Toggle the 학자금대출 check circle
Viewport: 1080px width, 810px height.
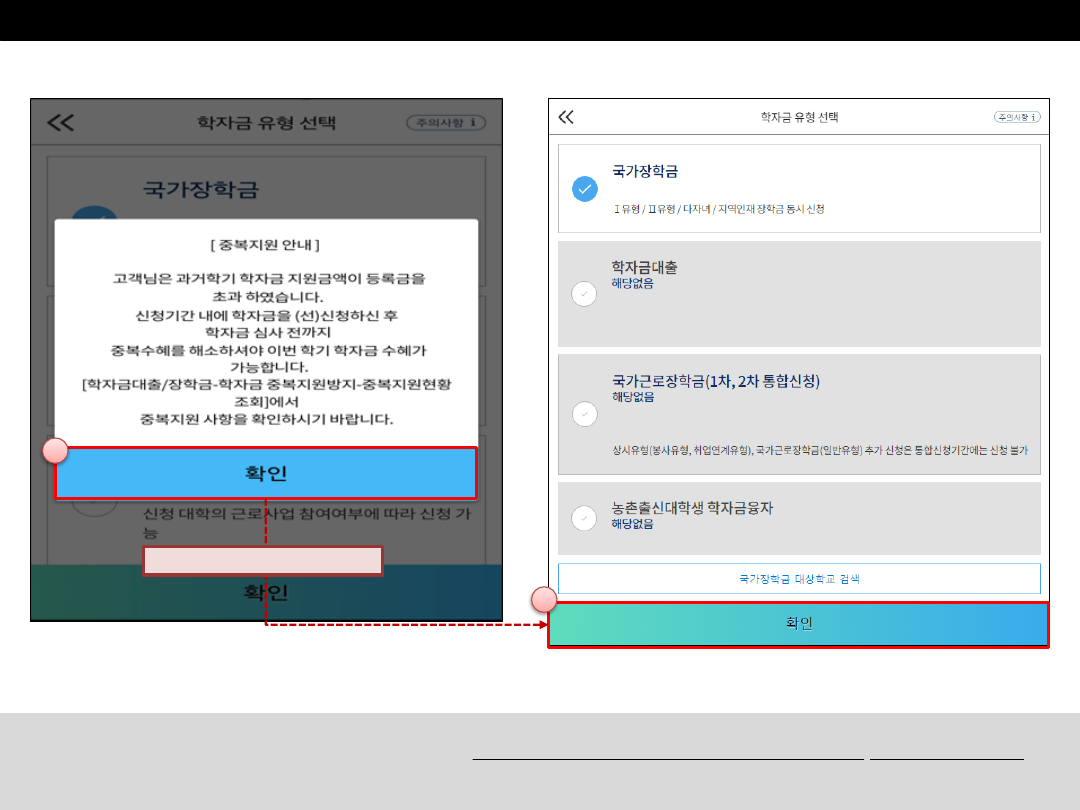pyautogui.click(x=585, y=294)
